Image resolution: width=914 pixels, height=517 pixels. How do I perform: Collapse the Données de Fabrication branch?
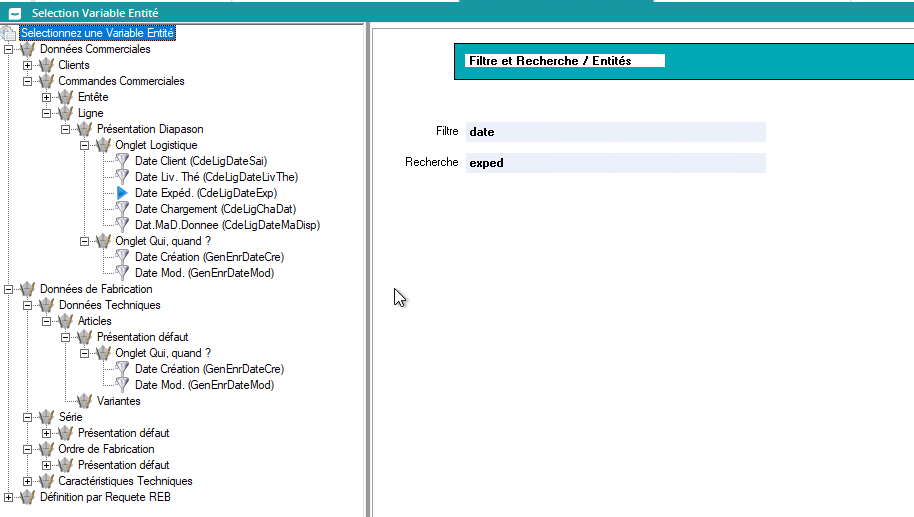click(x=9, y=289)
